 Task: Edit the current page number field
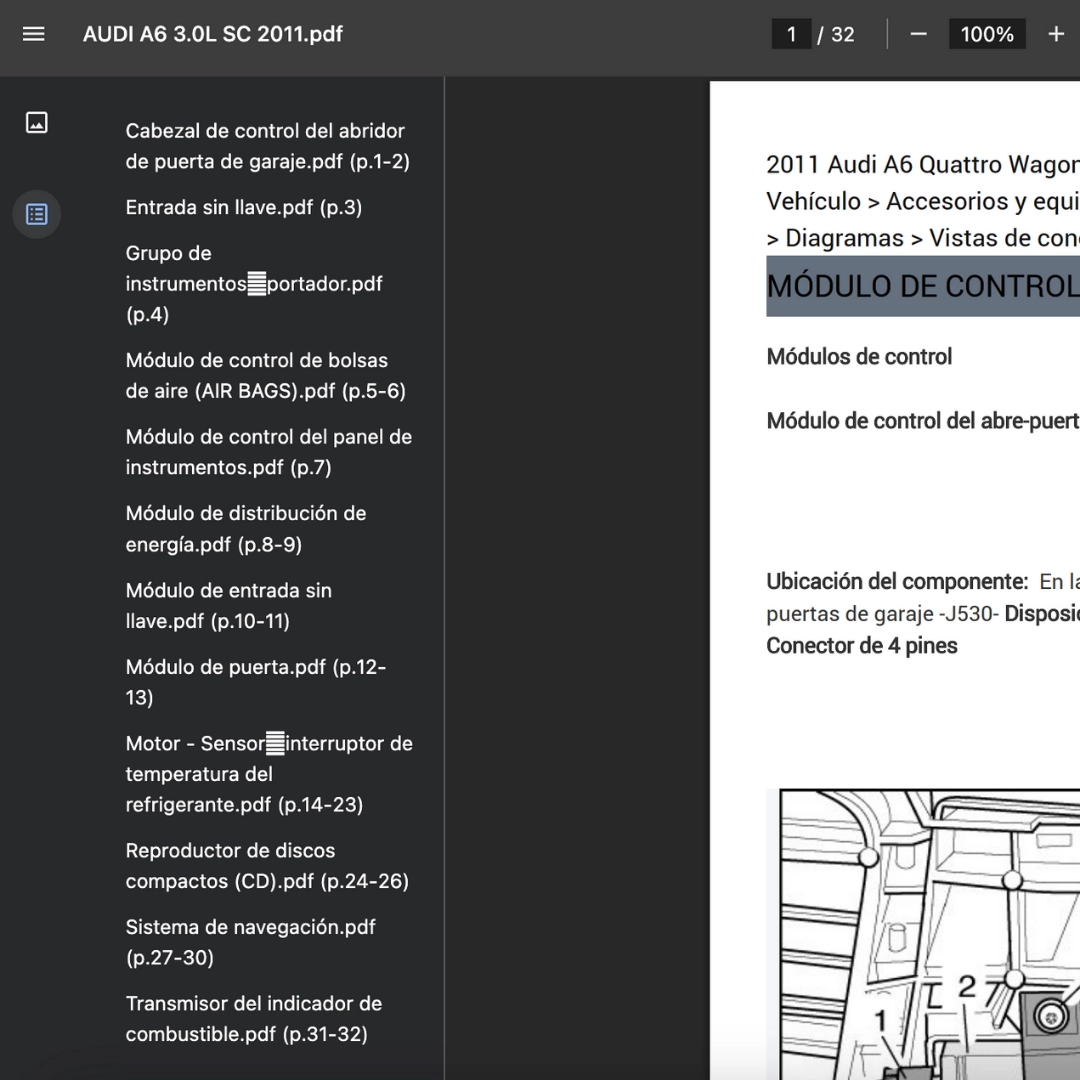point(791,34)
